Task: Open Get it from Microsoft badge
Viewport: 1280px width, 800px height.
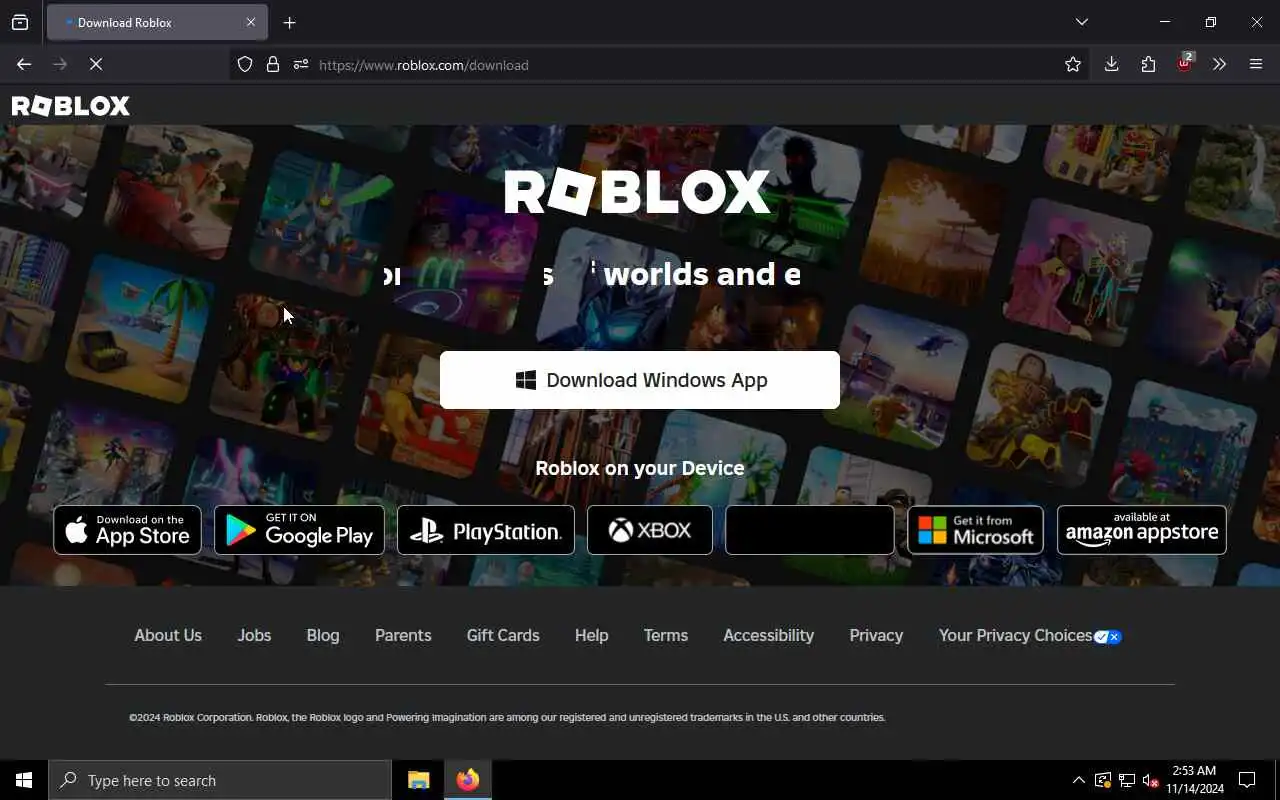Action: pos(975,530)
